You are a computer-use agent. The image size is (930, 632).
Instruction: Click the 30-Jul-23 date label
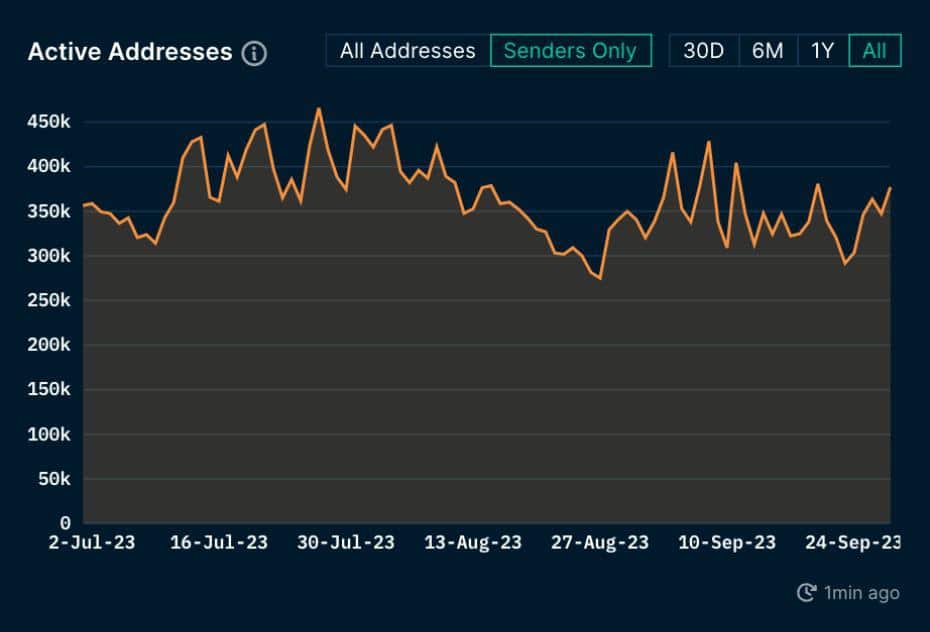coord(346,542)
